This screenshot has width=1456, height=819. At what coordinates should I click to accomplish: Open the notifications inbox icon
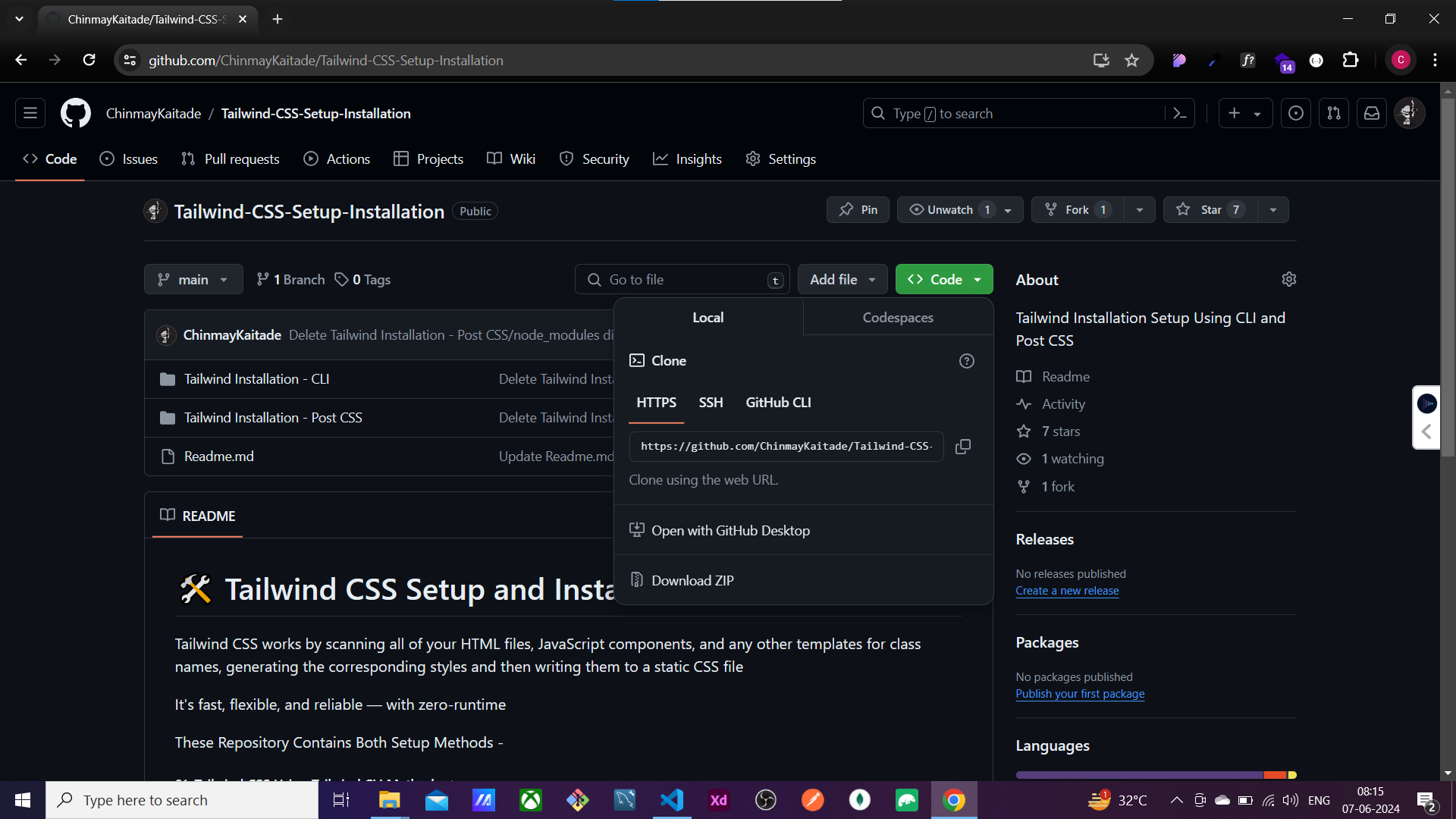(1372, 114)
